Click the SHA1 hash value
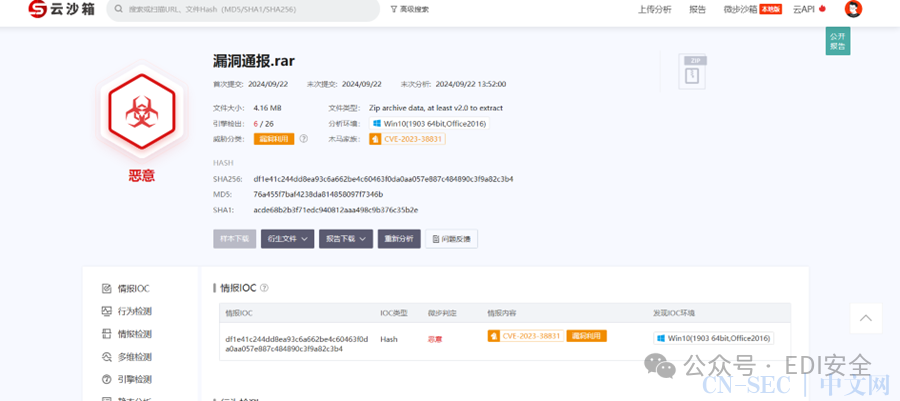 [x=336, y=210]
